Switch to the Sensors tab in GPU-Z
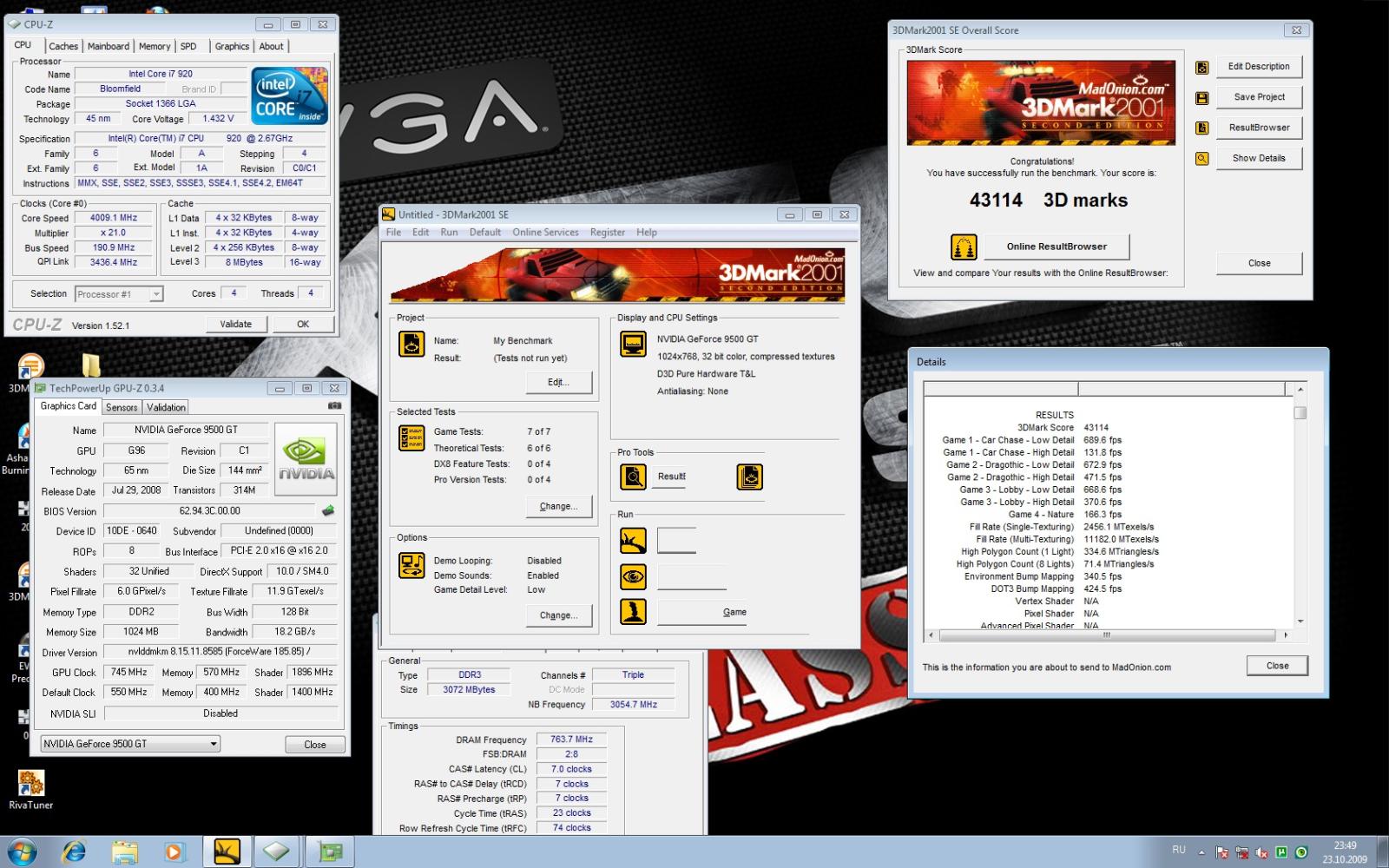The width and height of the screenshot is (1389, 868). tap(122, 407)
